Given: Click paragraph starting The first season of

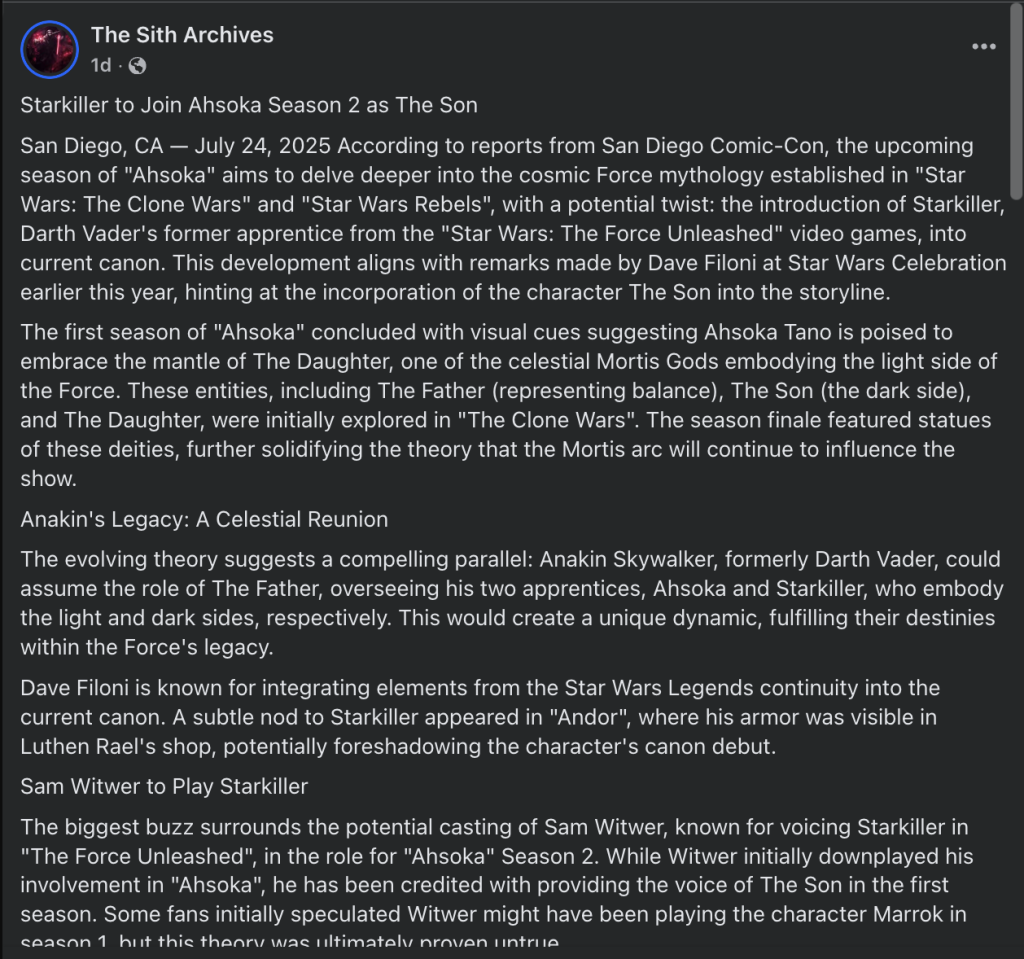Looking at the screenshot, I should [x=509, y=405].
